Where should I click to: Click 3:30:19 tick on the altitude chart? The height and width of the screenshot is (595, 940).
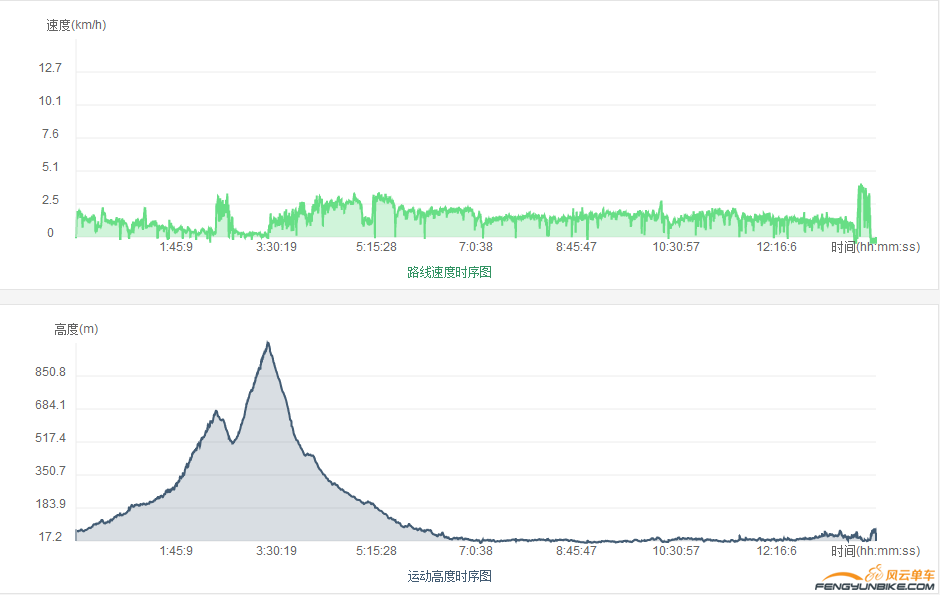[x=276, y=551]
